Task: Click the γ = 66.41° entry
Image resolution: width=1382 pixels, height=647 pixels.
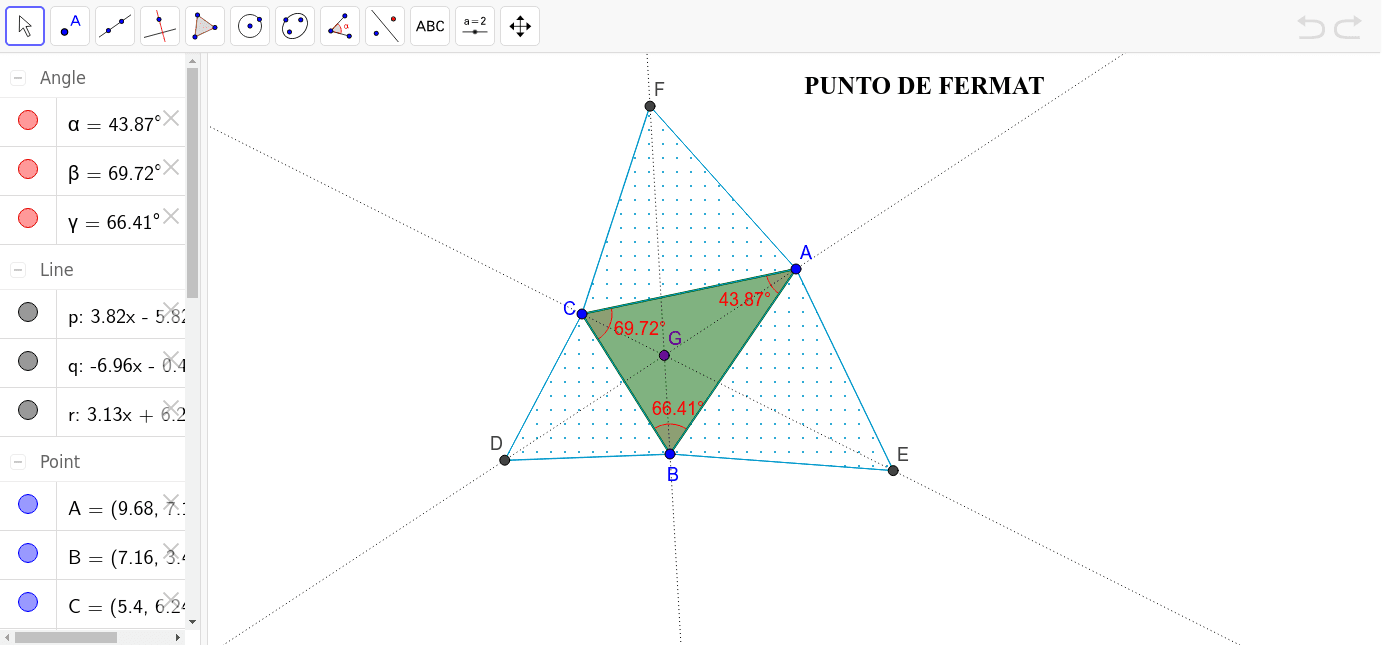Action: click(x=114, y=222)
